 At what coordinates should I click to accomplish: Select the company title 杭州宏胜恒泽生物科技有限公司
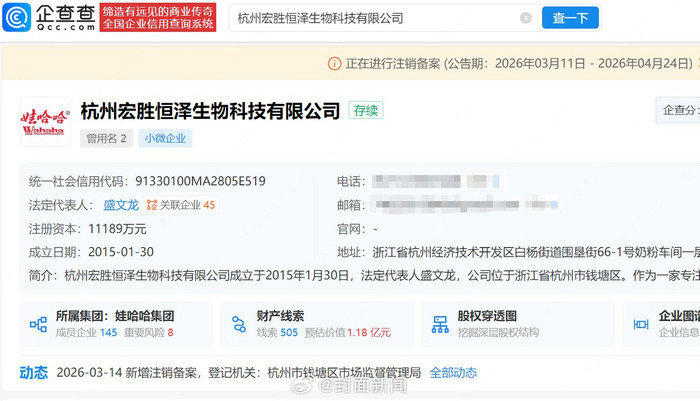(210, 111)
